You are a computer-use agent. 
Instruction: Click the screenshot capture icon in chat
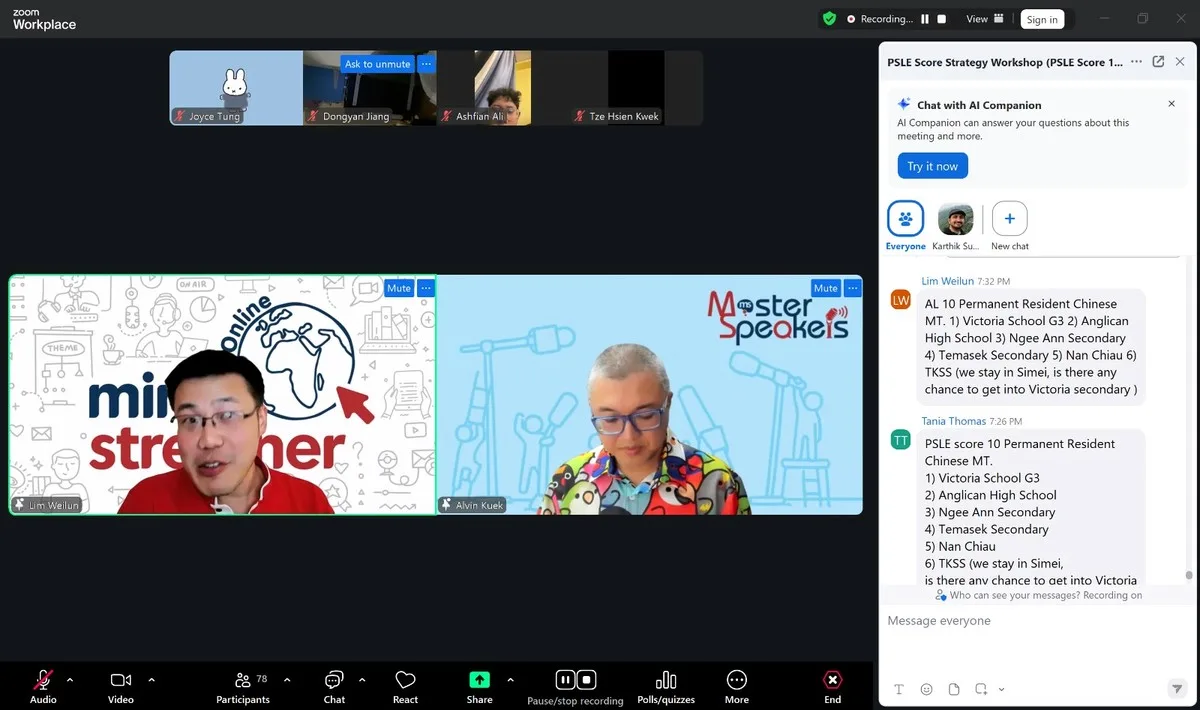pyautogui.click(x=982, y=689)
